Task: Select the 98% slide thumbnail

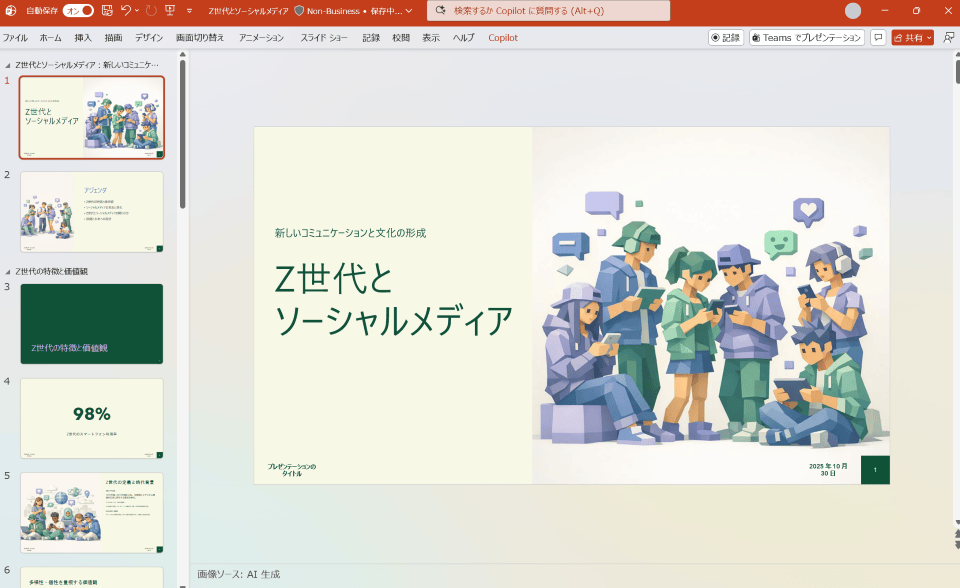Action: click(x=91, y=420)
